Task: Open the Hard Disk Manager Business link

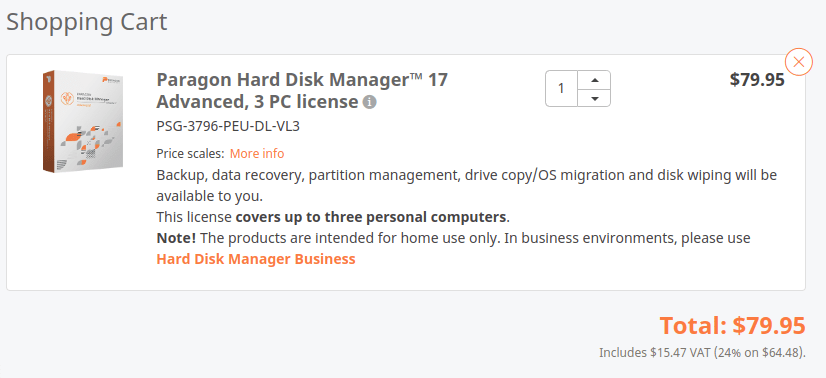Action: coord(256,259)
